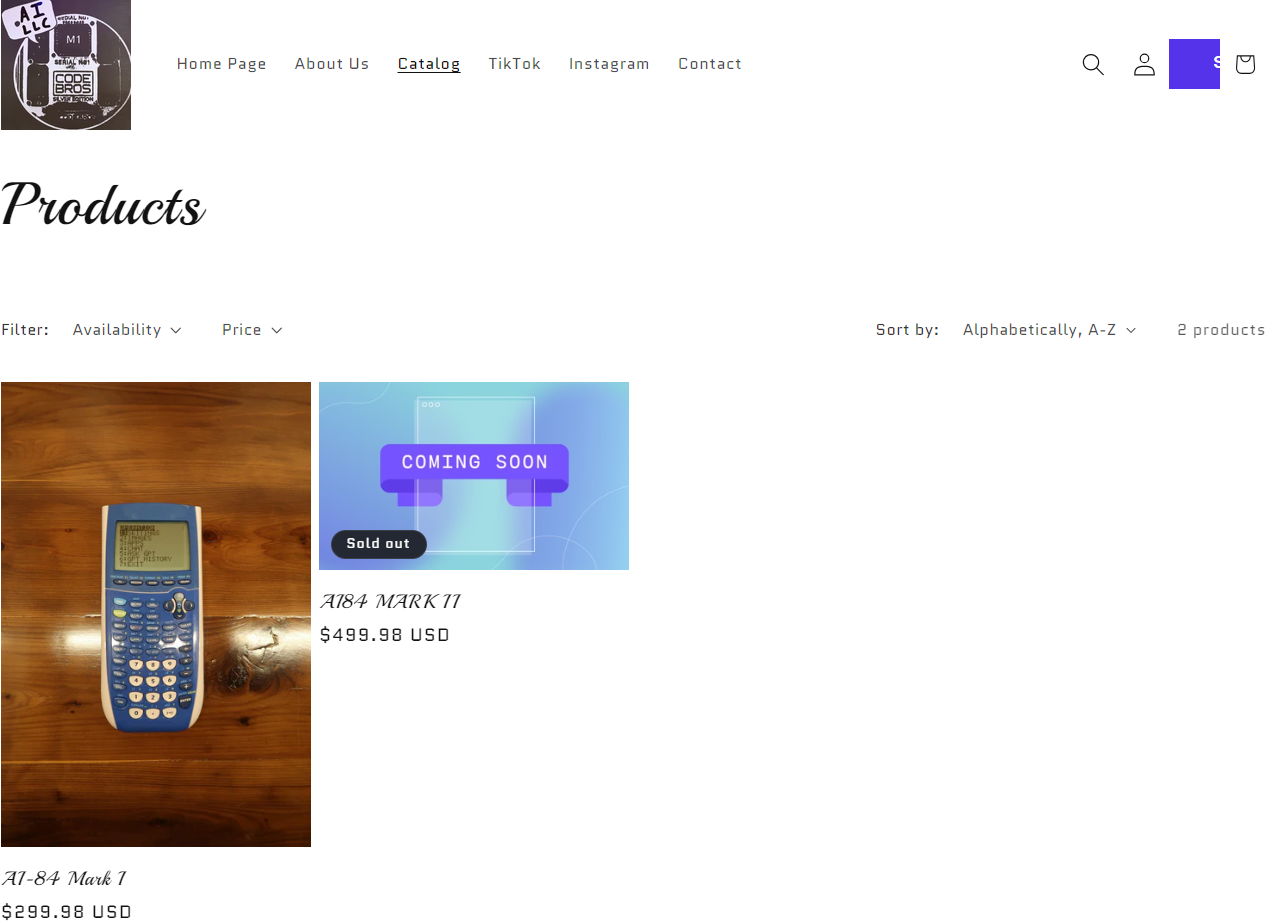Go to Home Page menu item

[x=222, y=64]
